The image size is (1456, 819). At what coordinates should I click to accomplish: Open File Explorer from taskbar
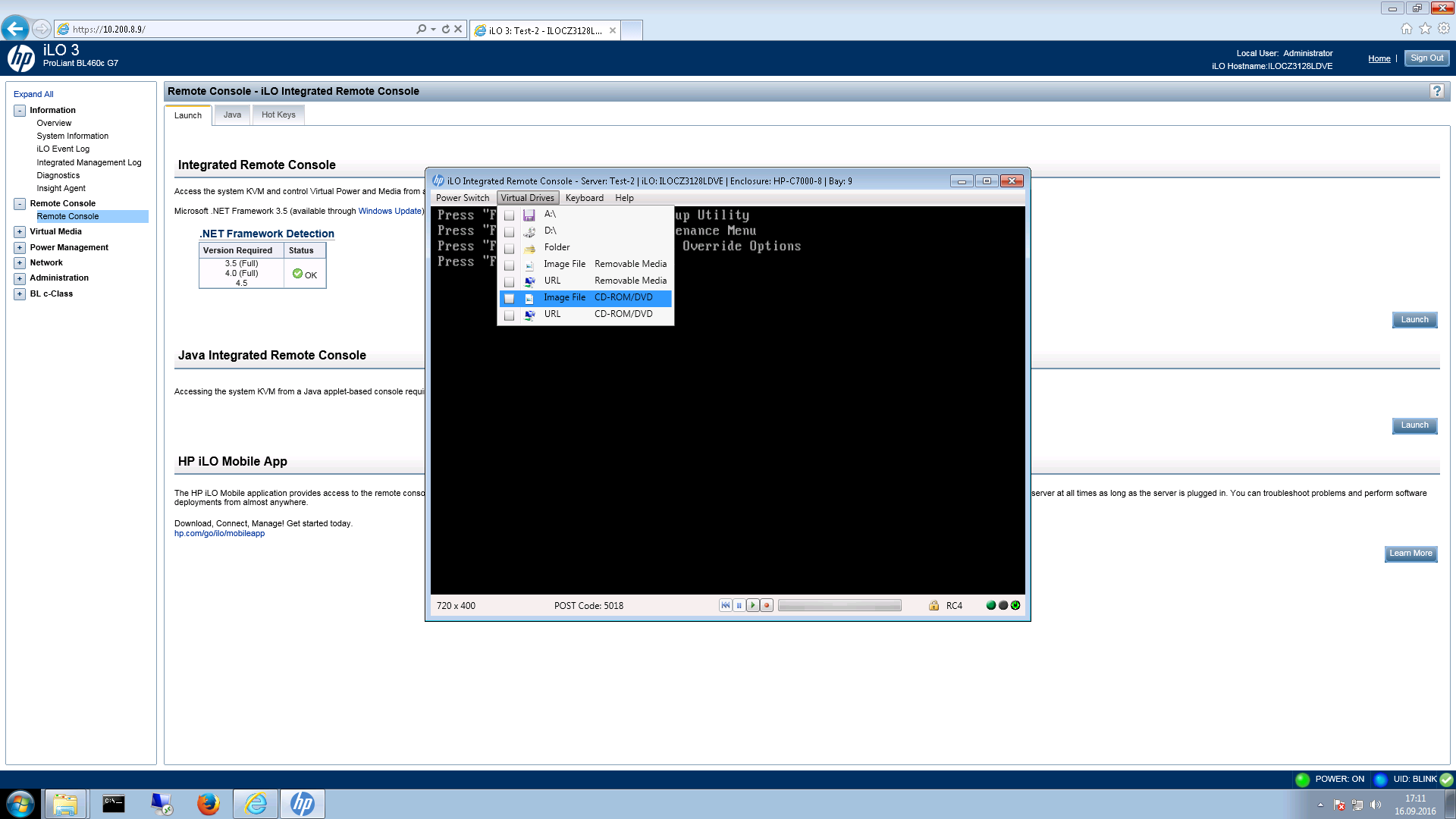[x=65, y=804]
